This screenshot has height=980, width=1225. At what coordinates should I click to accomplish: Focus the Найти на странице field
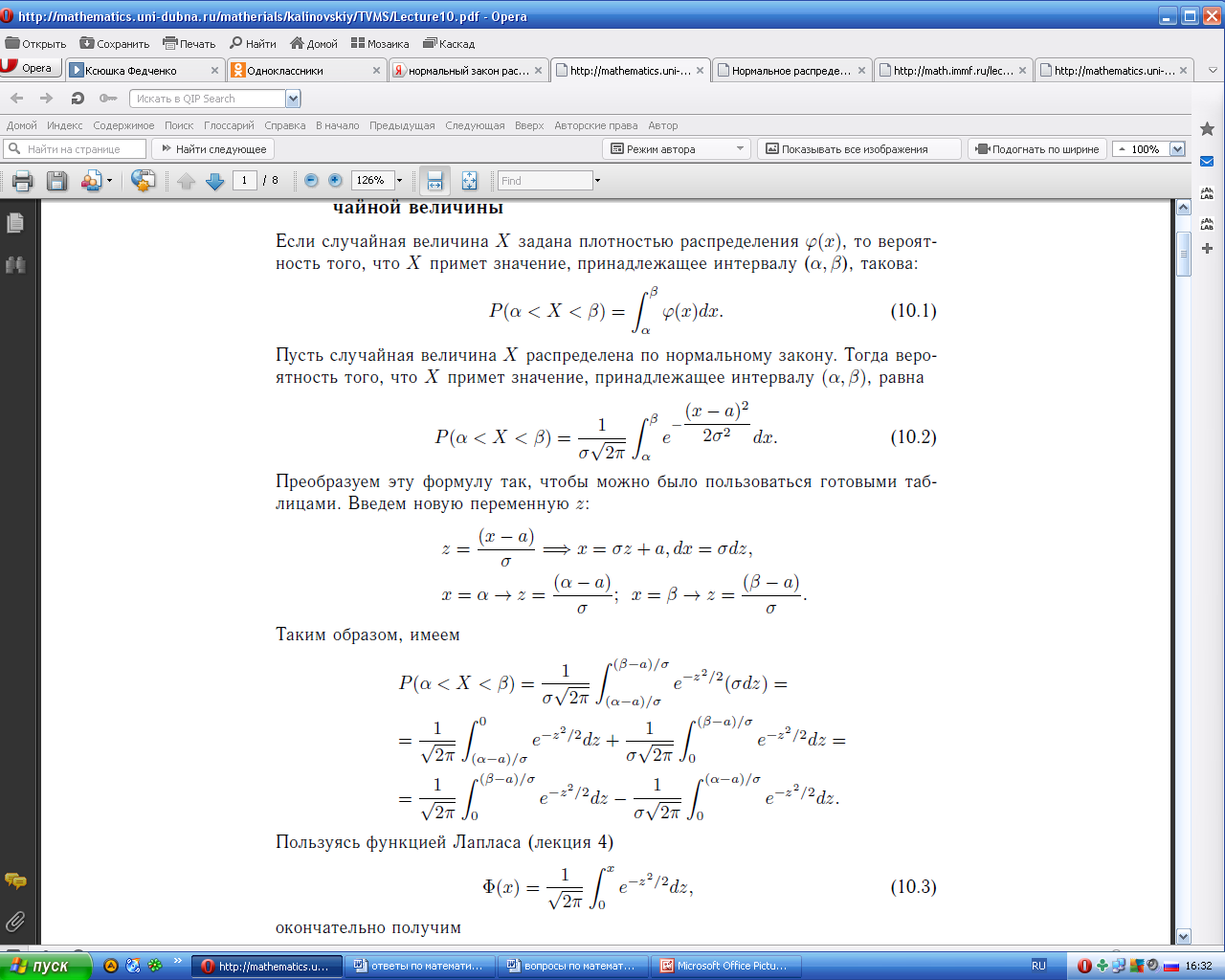(x=75, y=148)
